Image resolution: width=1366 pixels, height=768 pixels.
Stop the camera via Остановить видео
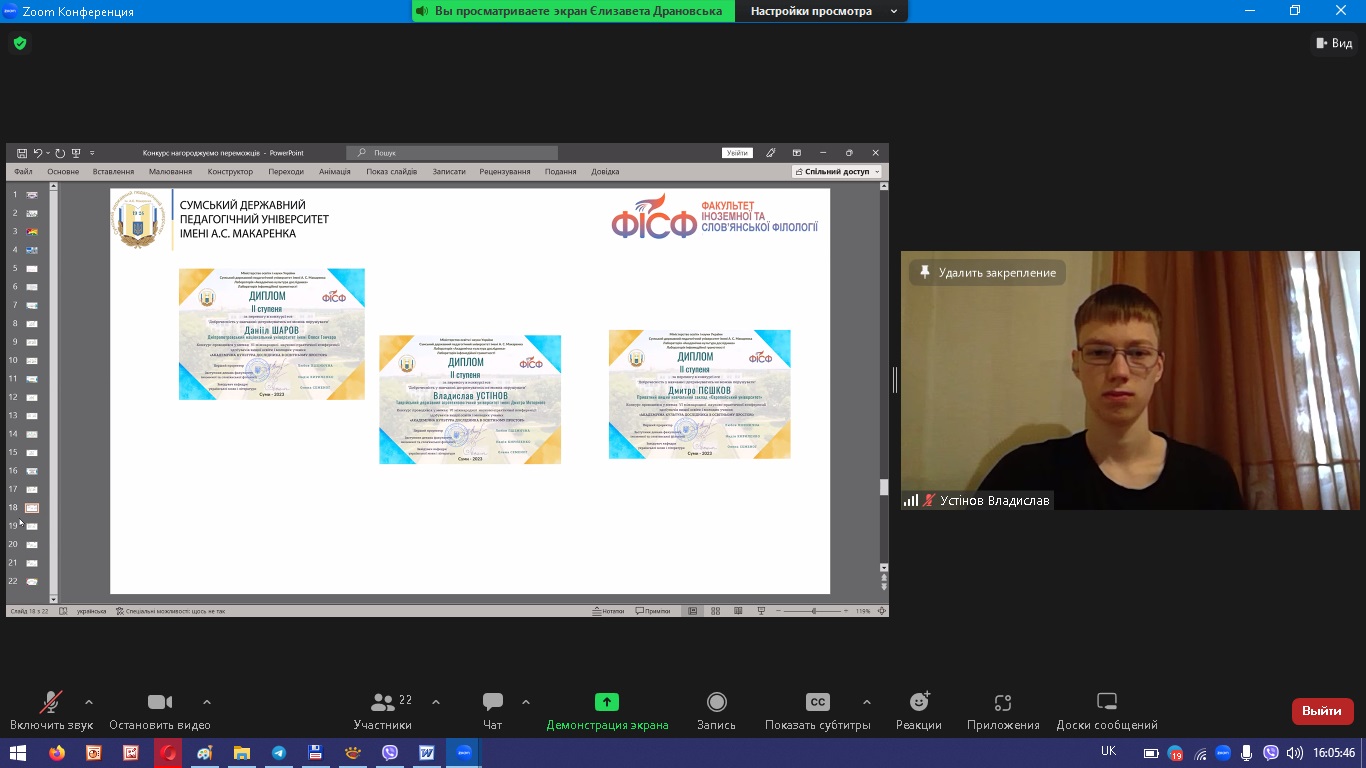160,711
